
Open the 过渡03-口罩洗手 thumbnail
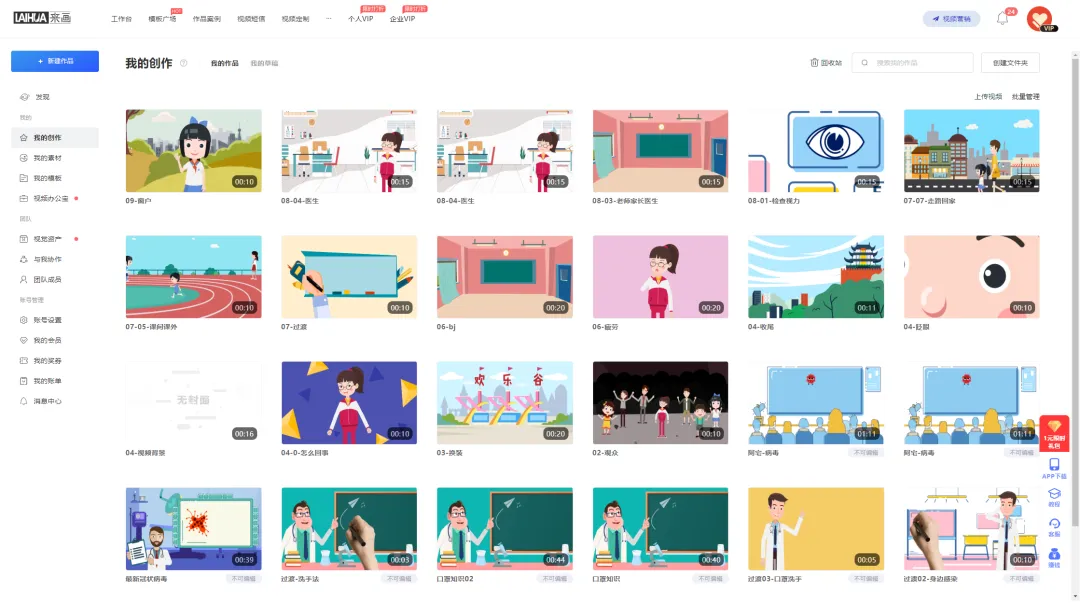816,529
